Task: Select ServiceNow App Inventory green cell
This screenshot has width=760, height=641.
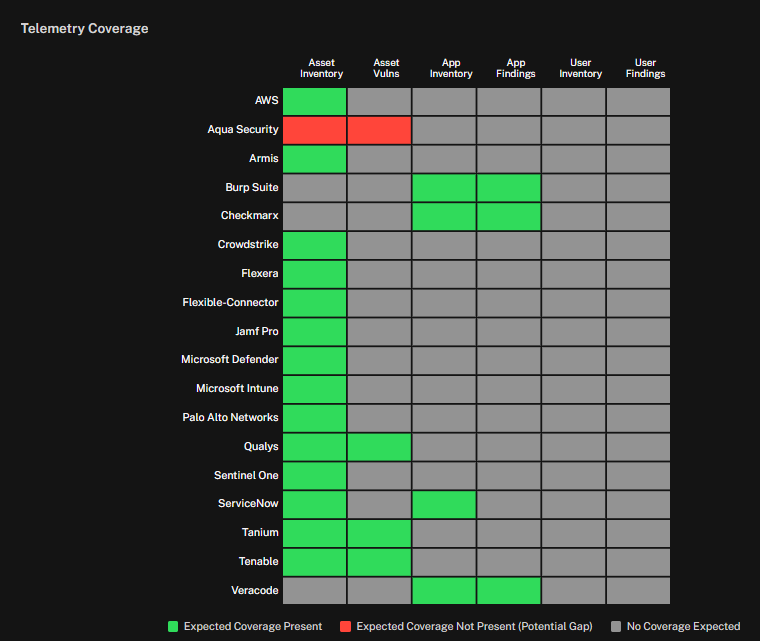Action: (x=444, y=504)
